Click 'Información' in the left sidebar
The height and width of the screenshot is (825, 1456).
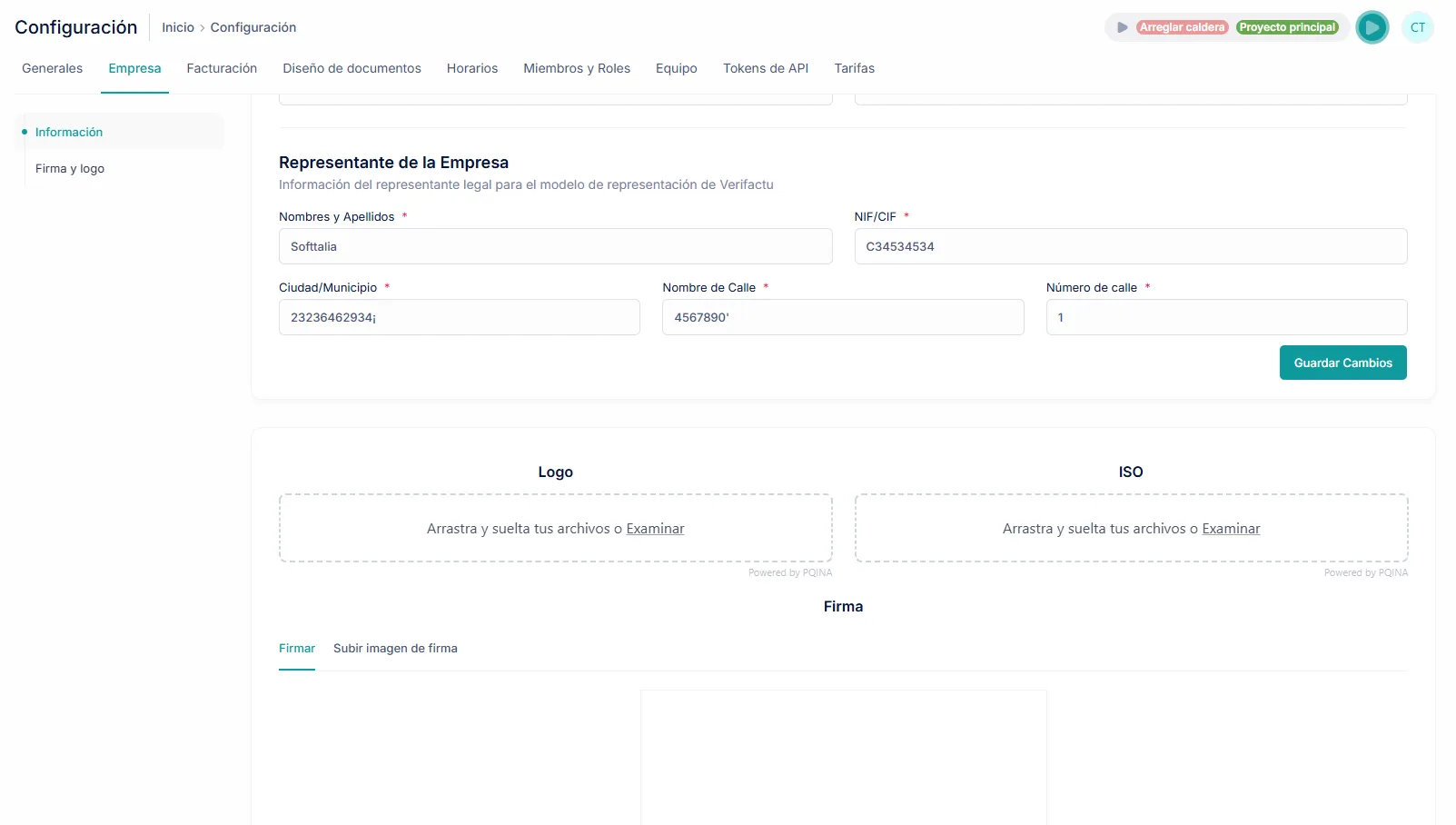point(68,132)
